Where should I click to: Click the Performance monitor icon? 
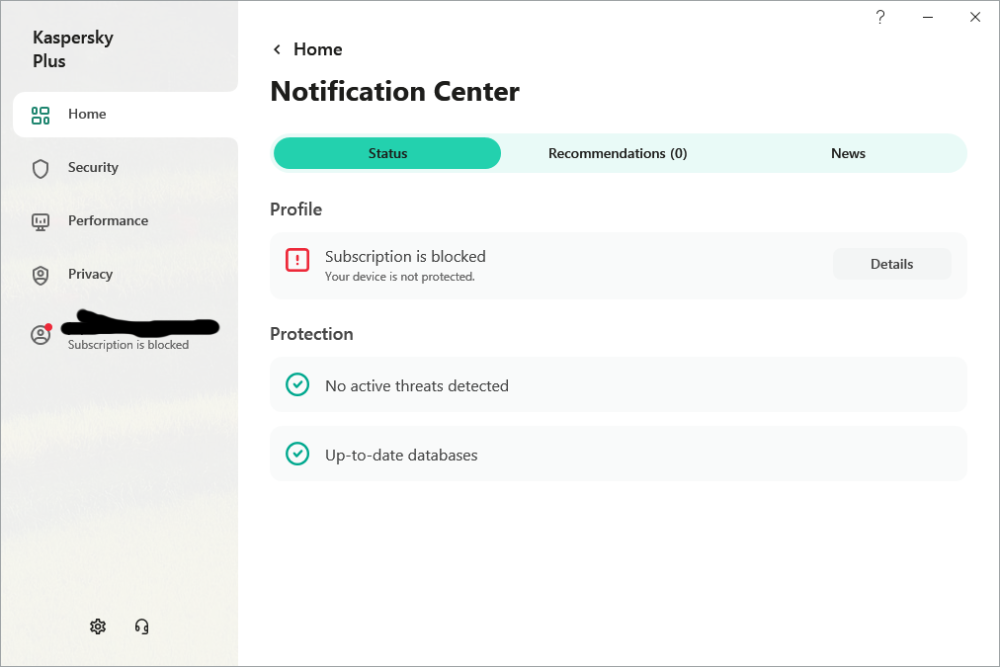point(40,221)
